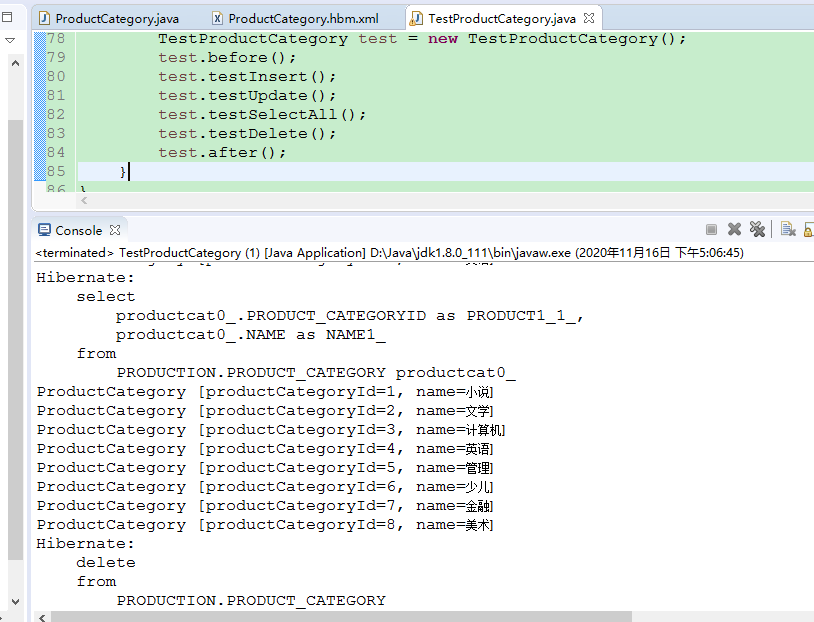Click the Java file icon on ProductCategory.java tab

coord(45,19)
